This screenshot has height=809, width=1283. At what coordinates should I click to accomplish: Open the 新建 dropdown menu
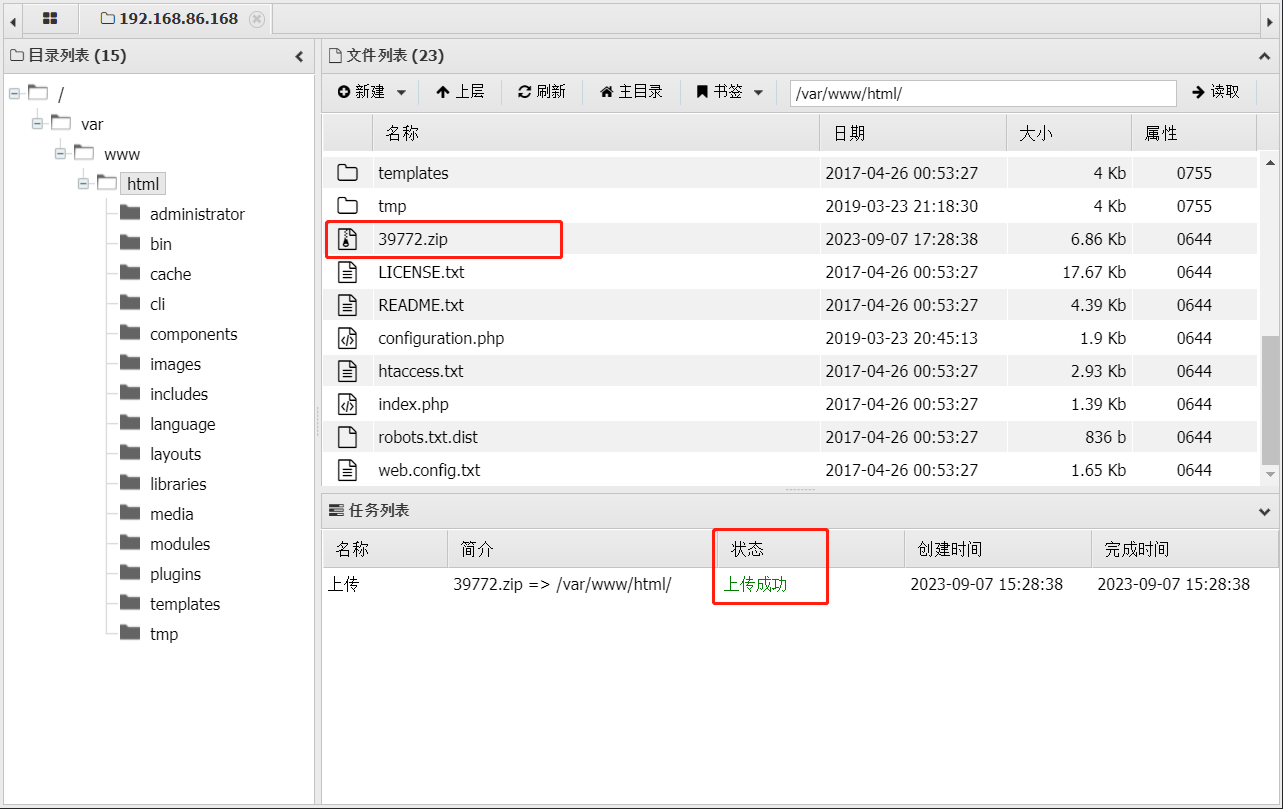[371, 92]
